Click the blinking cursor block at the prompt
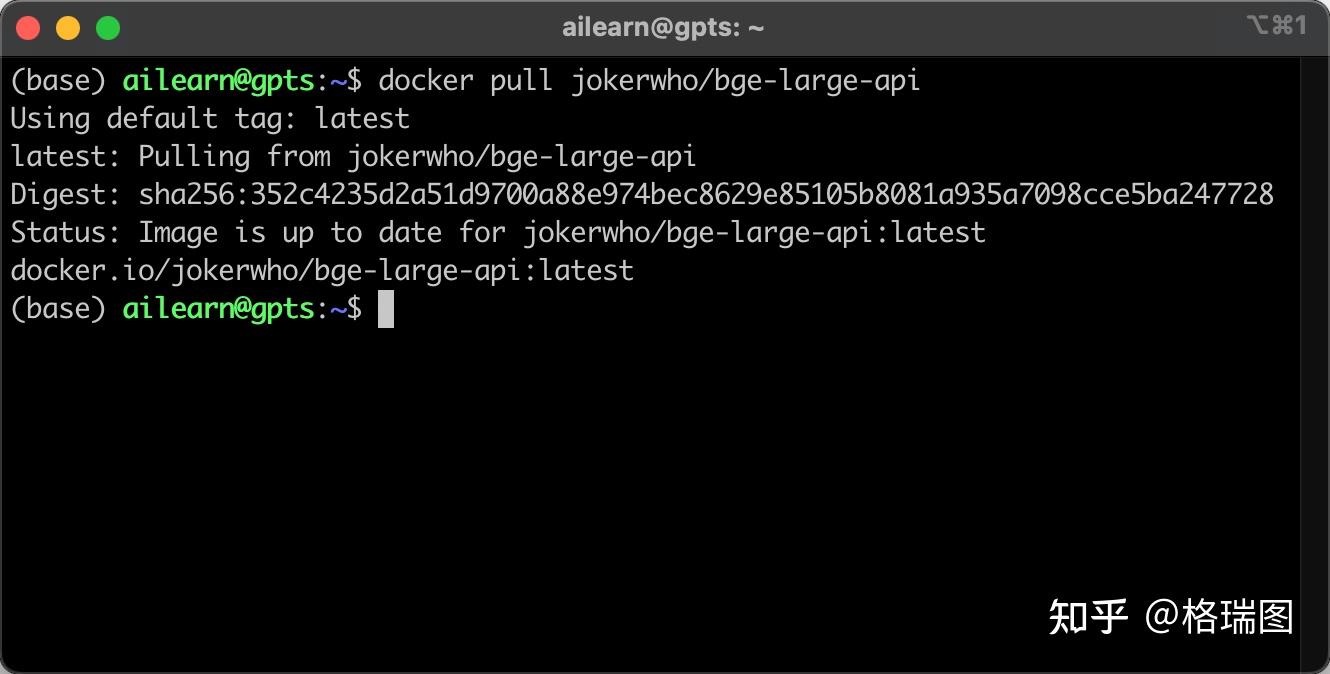The width and height of the screenshot is (1330, 674). click(386, 309)
